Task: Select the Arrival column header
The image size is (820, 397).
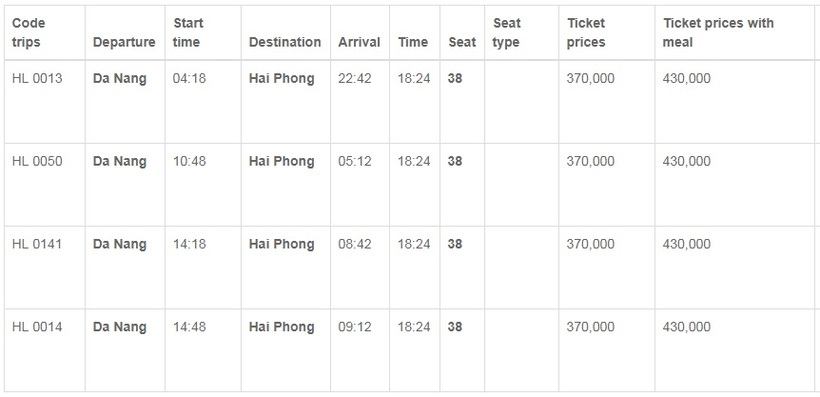Action: click(359, 42)
